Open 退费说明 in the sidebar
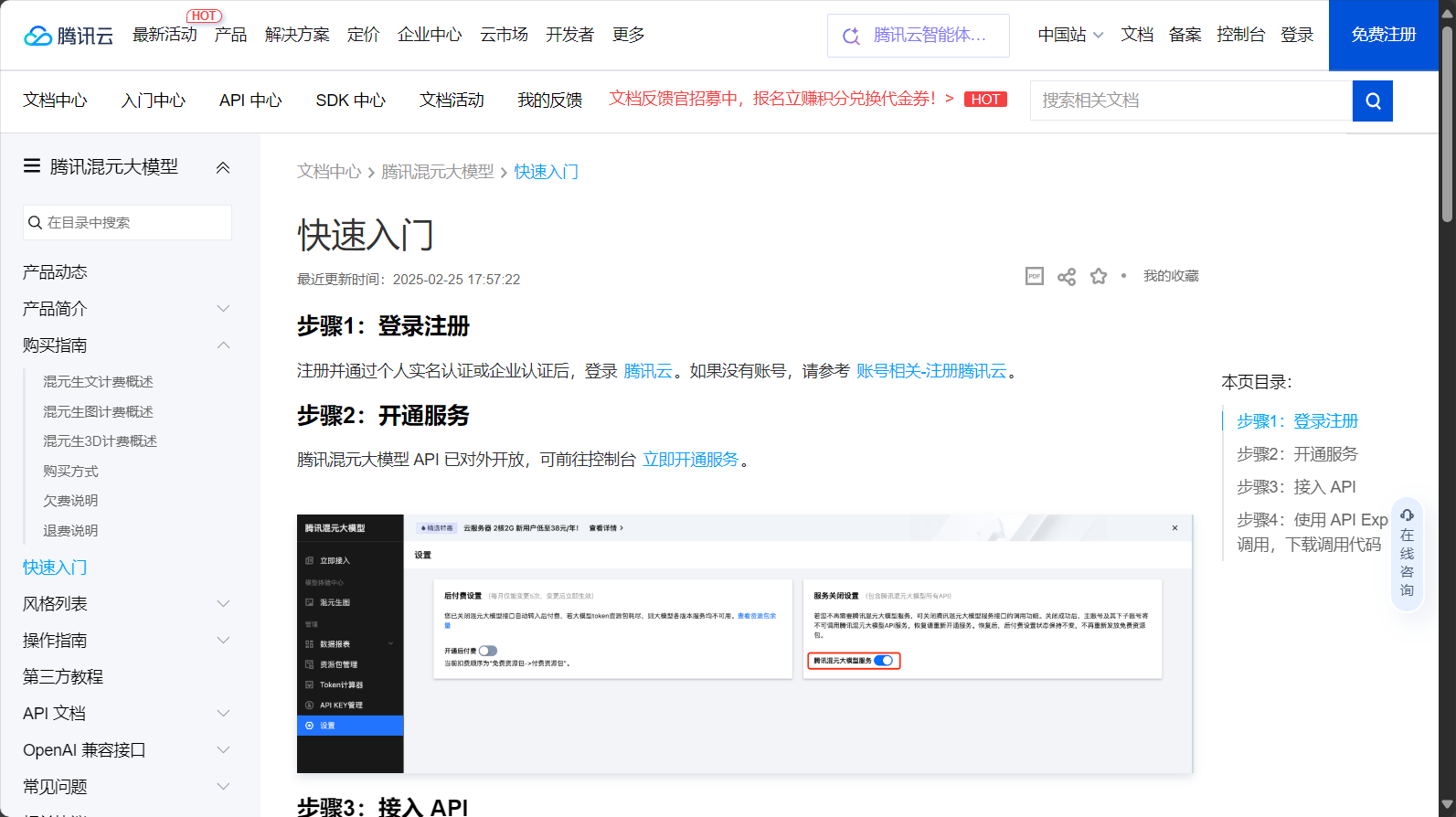The image size is (1456, 817). pyautogui.click(x=70, y=531)
